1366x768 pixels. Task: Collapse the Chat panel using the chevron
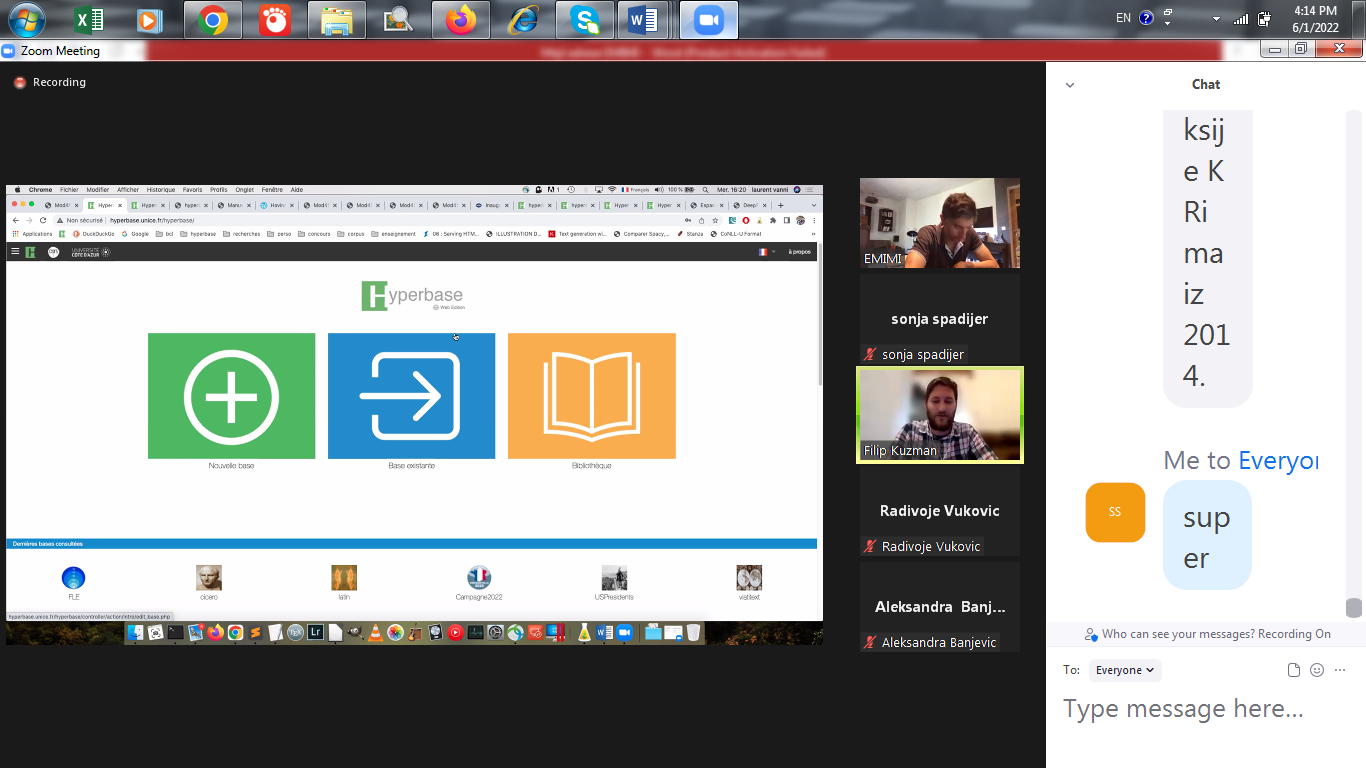(1070, 85)
